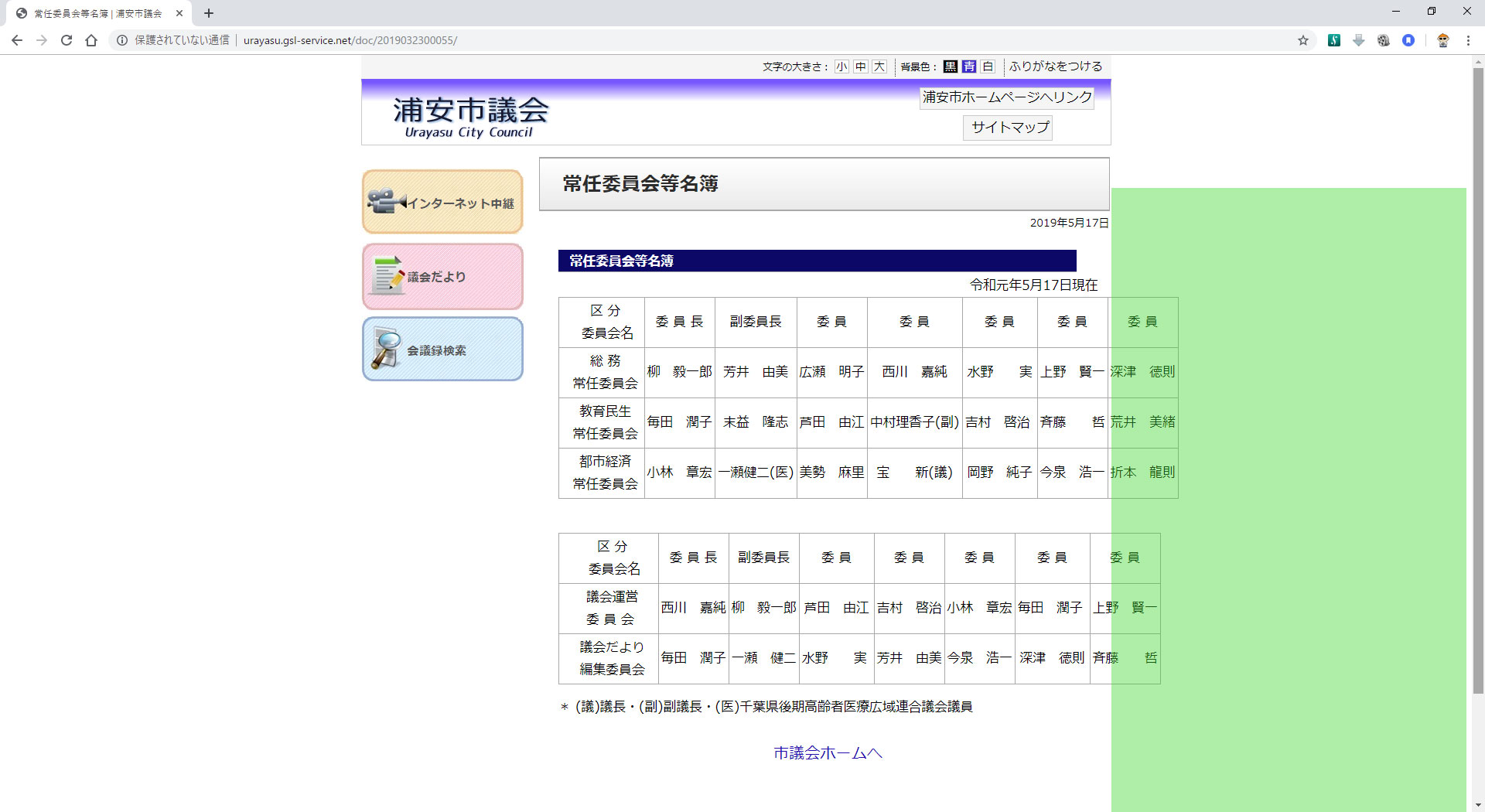The width and height of the screenshot is (1485, 812).
Task: Click cell 美勢 麻里
Action: (831, 473)
